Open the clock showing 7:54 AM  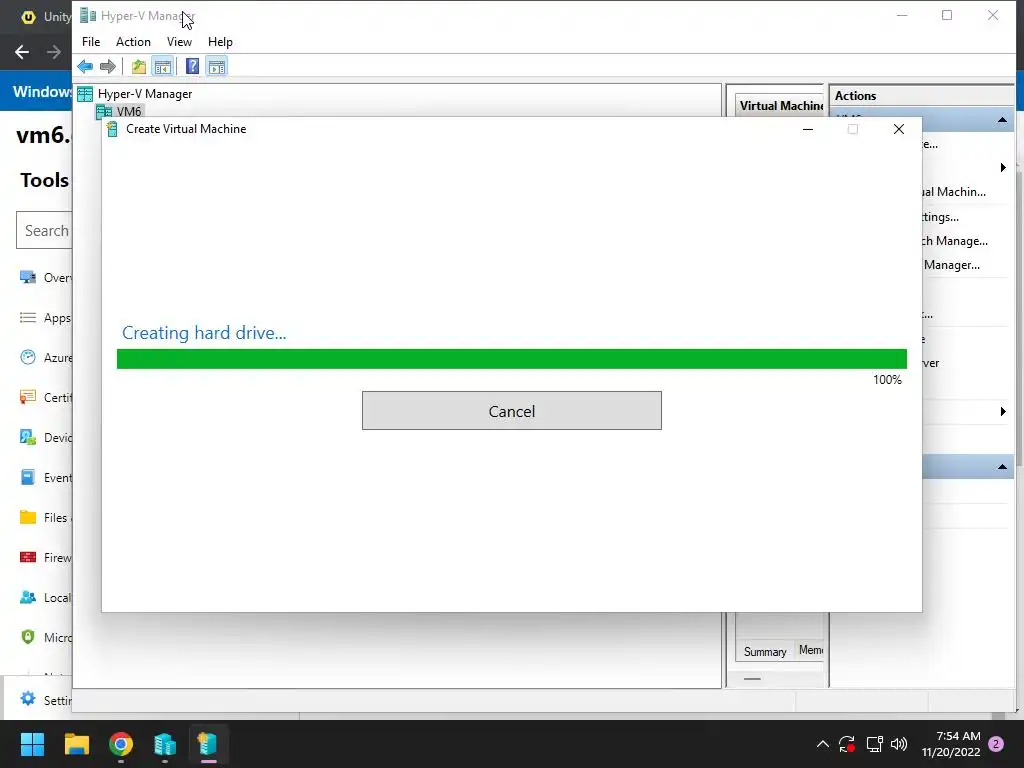tap(951, 744)
